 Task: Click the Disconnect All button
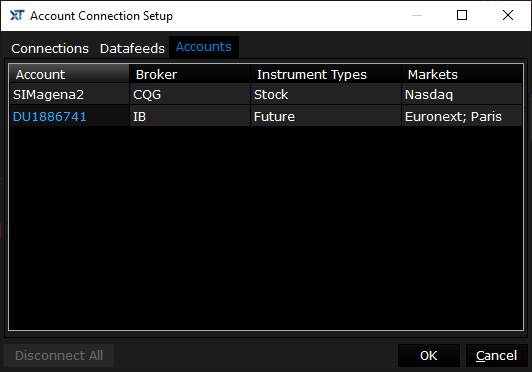[59, 355]
